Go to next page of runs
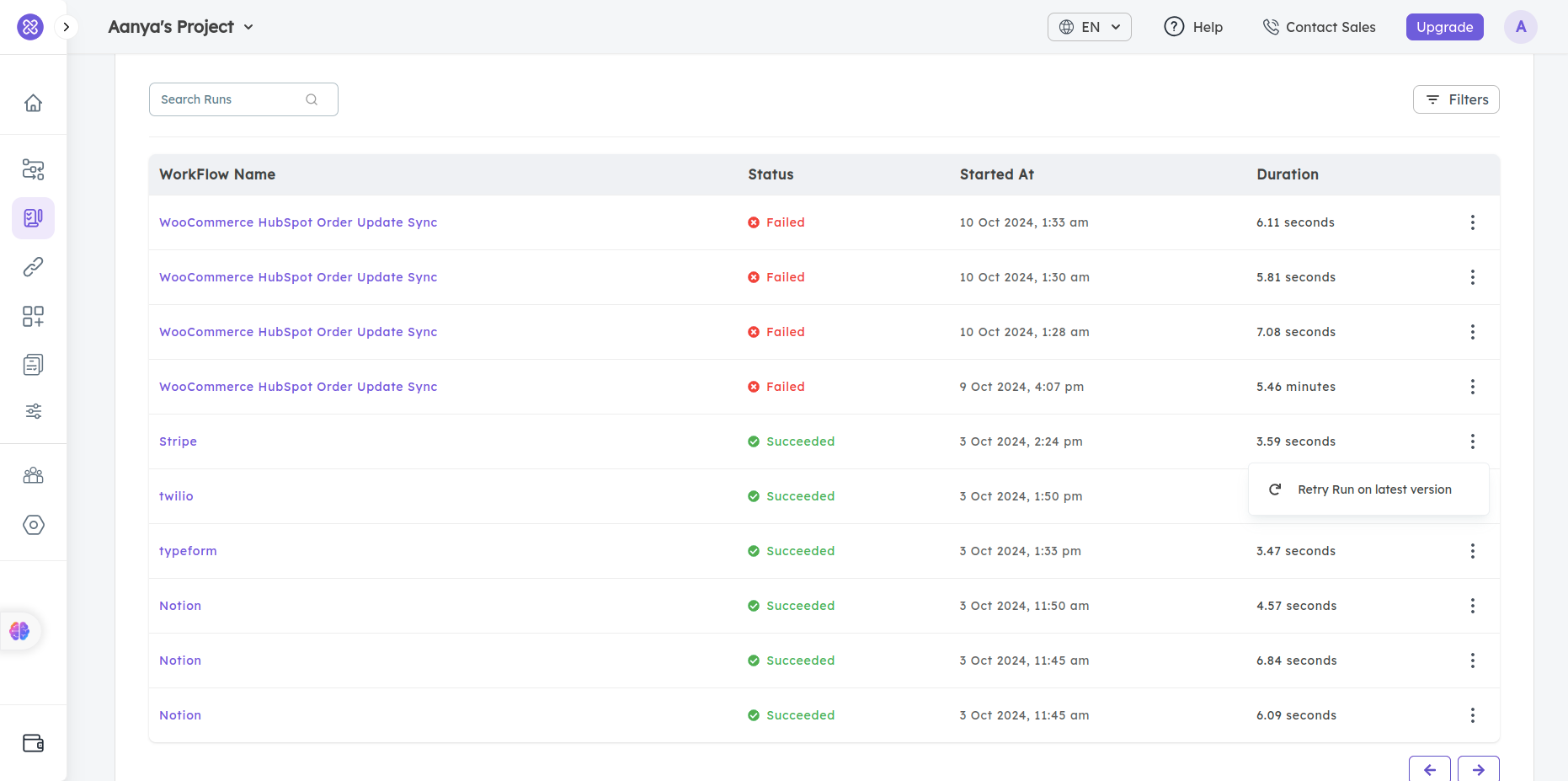 1478,769
